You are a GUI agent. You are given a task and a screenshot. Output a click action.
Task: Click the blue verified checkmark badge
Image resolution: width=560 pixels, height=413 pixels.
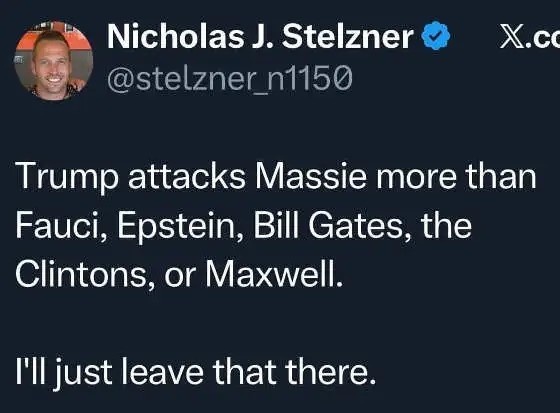tap(436, 35)
